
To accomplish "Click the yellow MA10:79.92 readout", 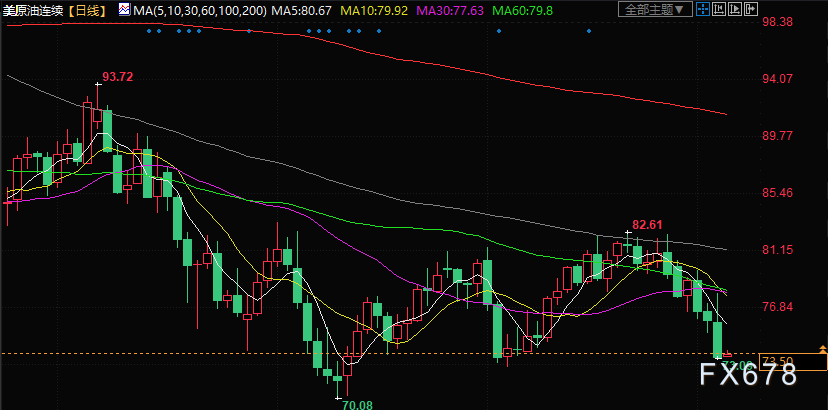I will [376, 10].
